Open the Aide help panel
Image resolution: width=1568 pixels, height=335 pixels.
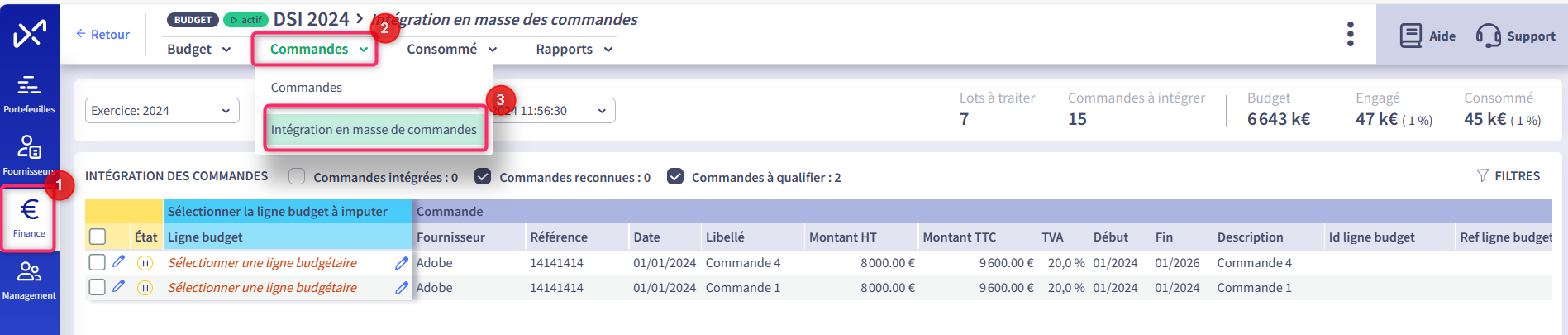tap(1427, 36)
